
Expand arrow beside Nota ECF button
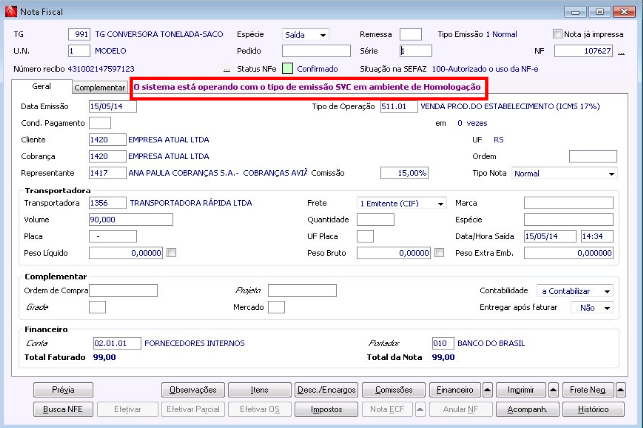click(420, 409)
